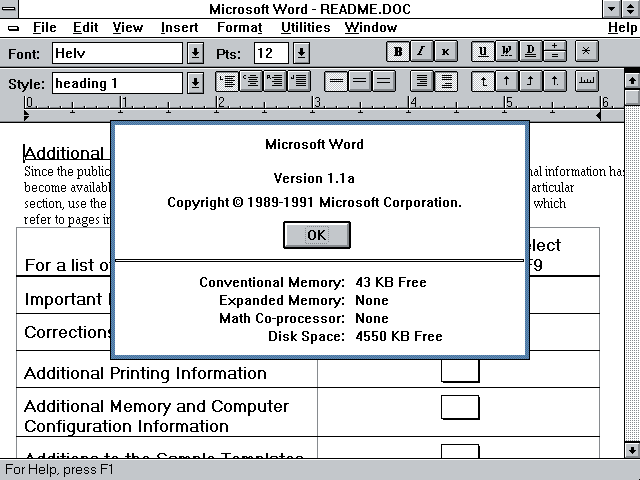Open the Insert menu
The height and width of the screenshot is (480, 640).
[x=179, y=27]
